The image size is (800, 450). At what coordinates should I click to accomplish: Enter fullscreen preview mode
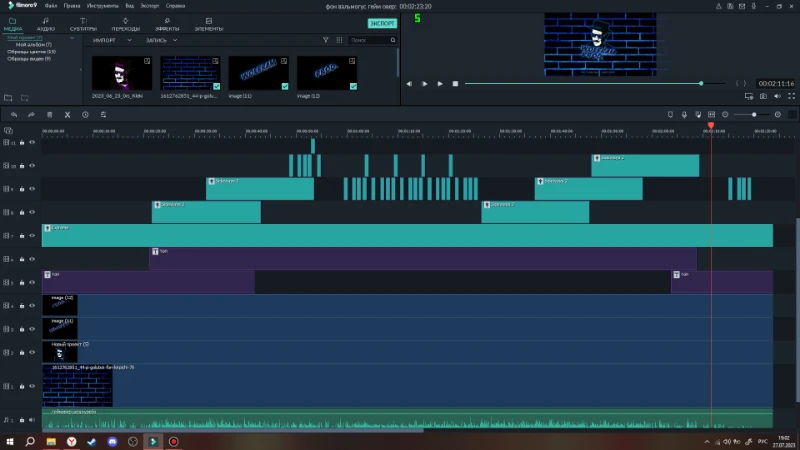point(791,96)
